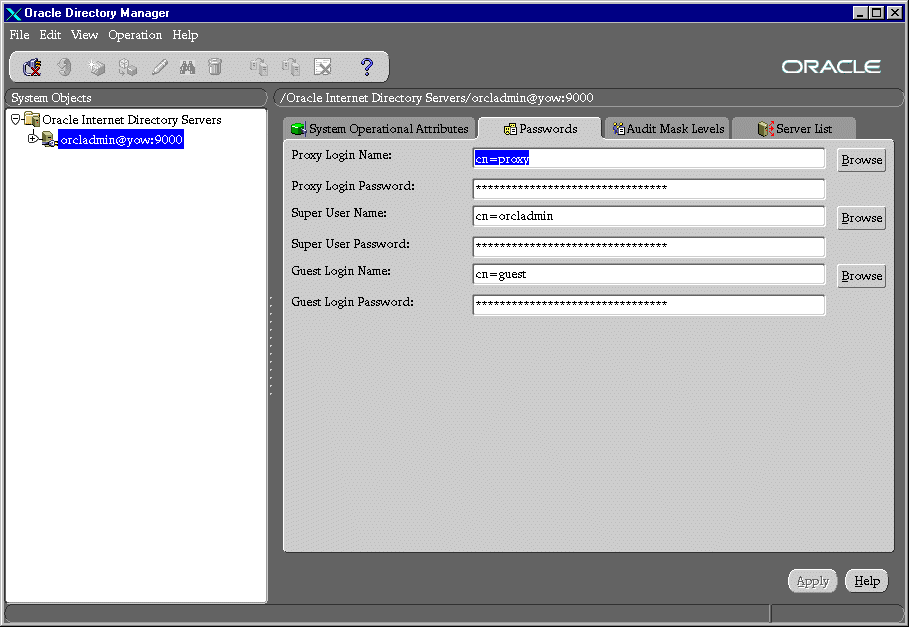The image size is (909, 627).
Task: Collapse the Oracle Internet Directory Servers node
Action: 15,119
